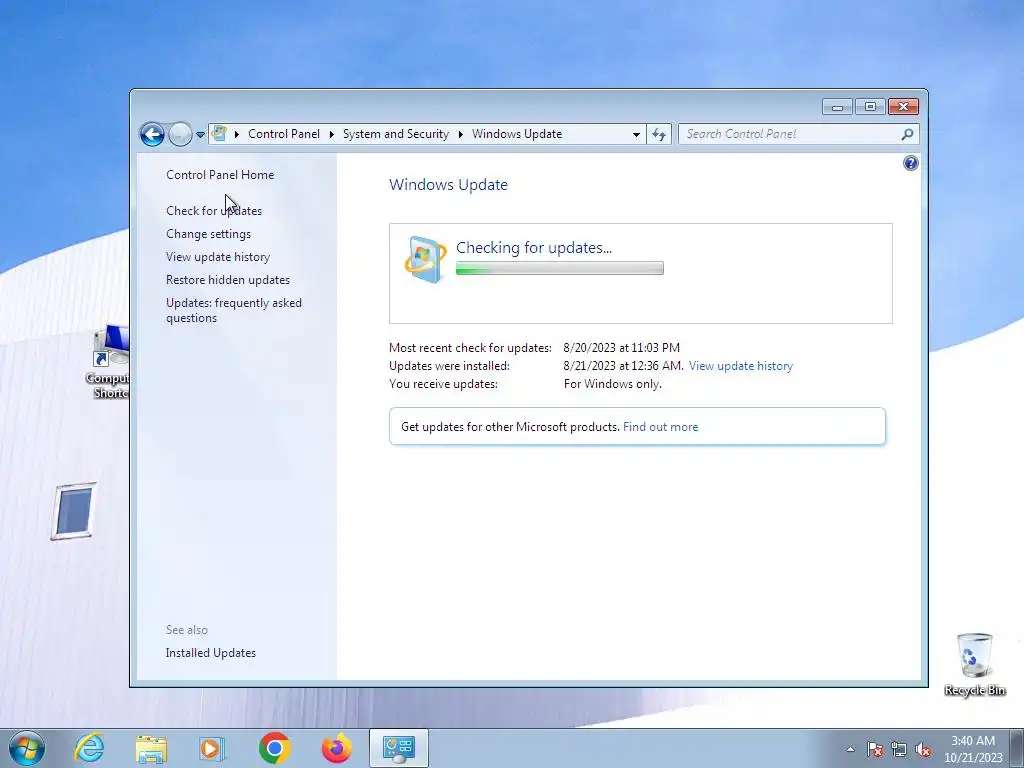Screen dimensions: 1024x768
Task: Select the Recycle Bin desktop icon
Action: pos(974,664)
